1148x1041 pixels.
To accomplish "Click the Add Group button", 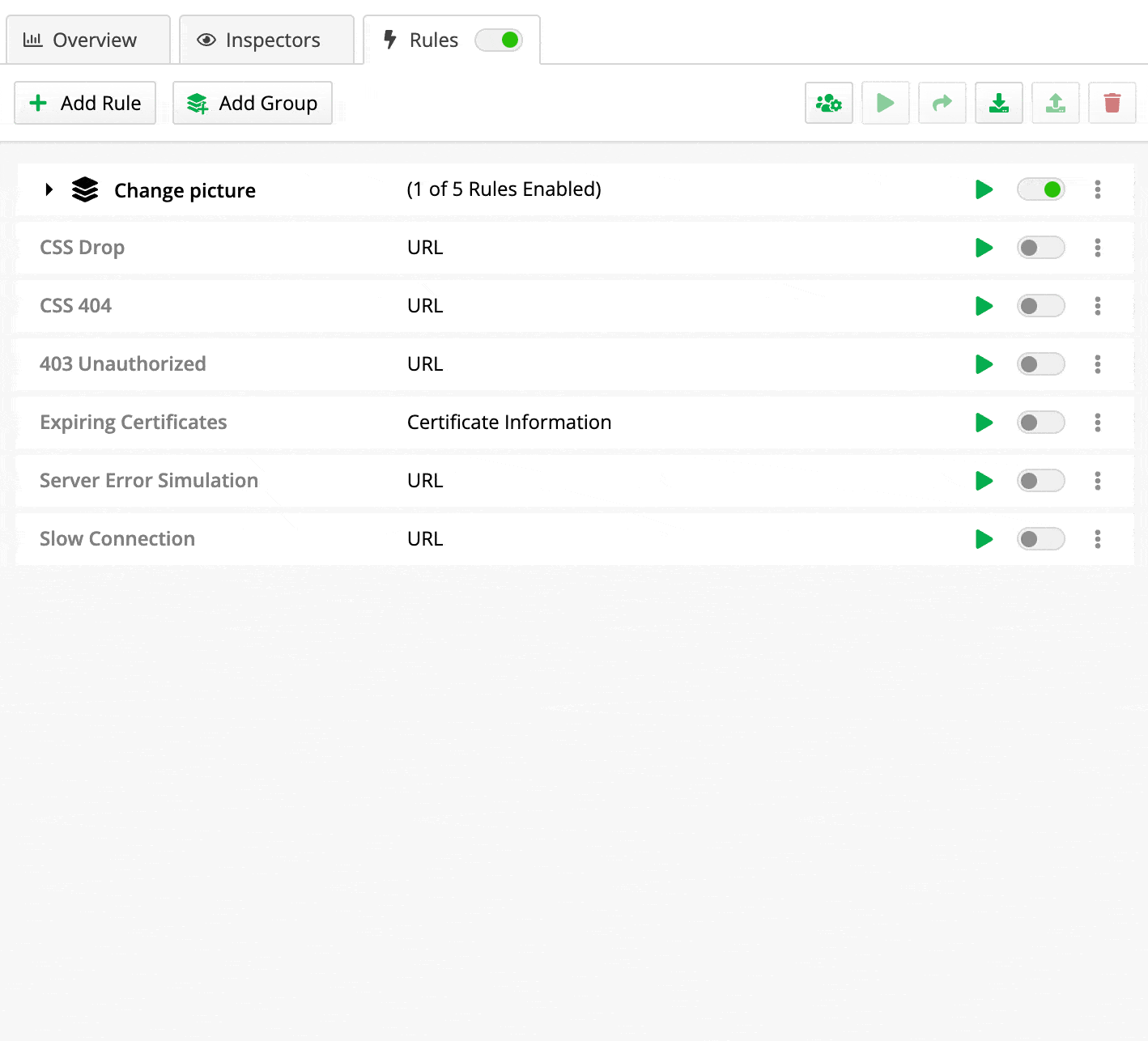I will point(253,103).
